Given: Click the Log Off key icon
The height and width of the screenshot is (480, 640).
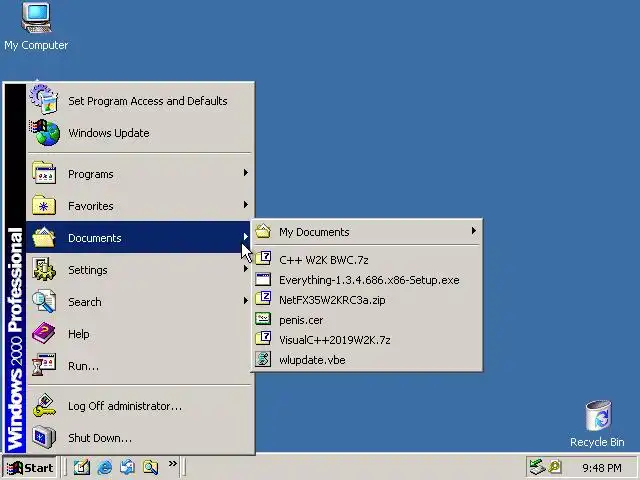Looking at the screenshot, I should tap(44, 405).
